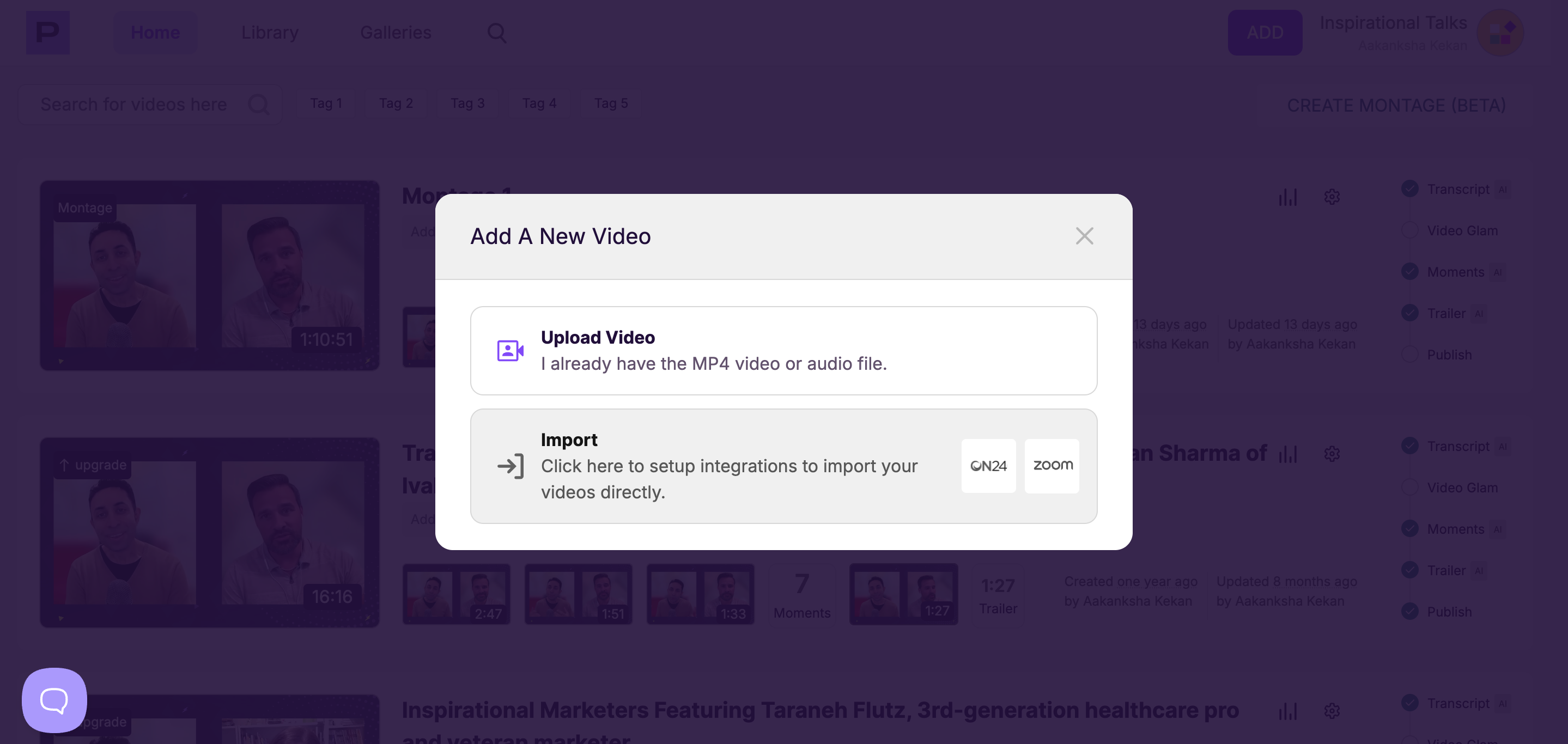Toggle Publish on the second video
This screenshot has width=1568, height=744.
[x=1410, y=612]
